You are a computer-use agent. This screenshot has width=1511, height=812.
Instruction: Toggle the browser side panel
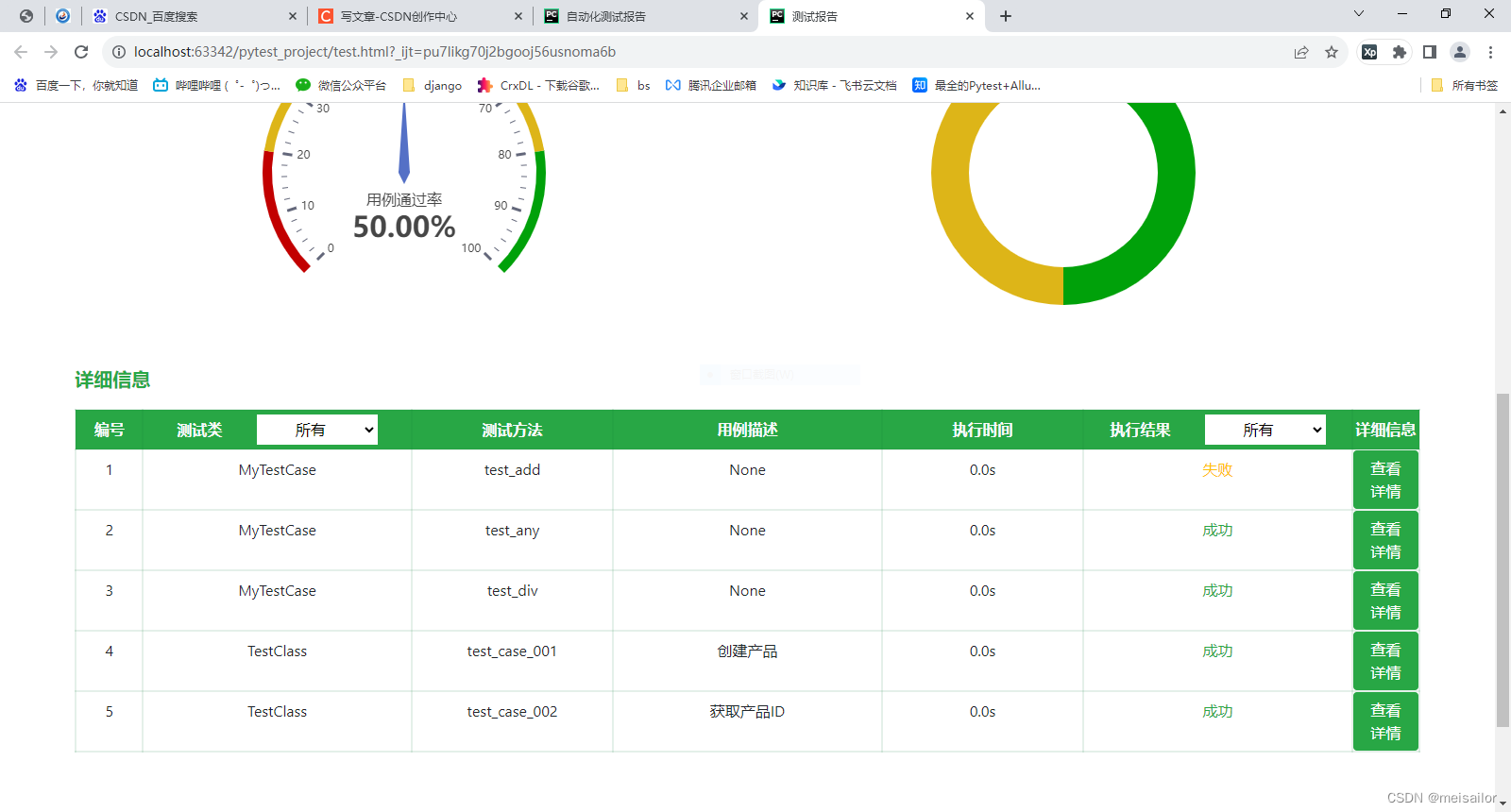1430,52
